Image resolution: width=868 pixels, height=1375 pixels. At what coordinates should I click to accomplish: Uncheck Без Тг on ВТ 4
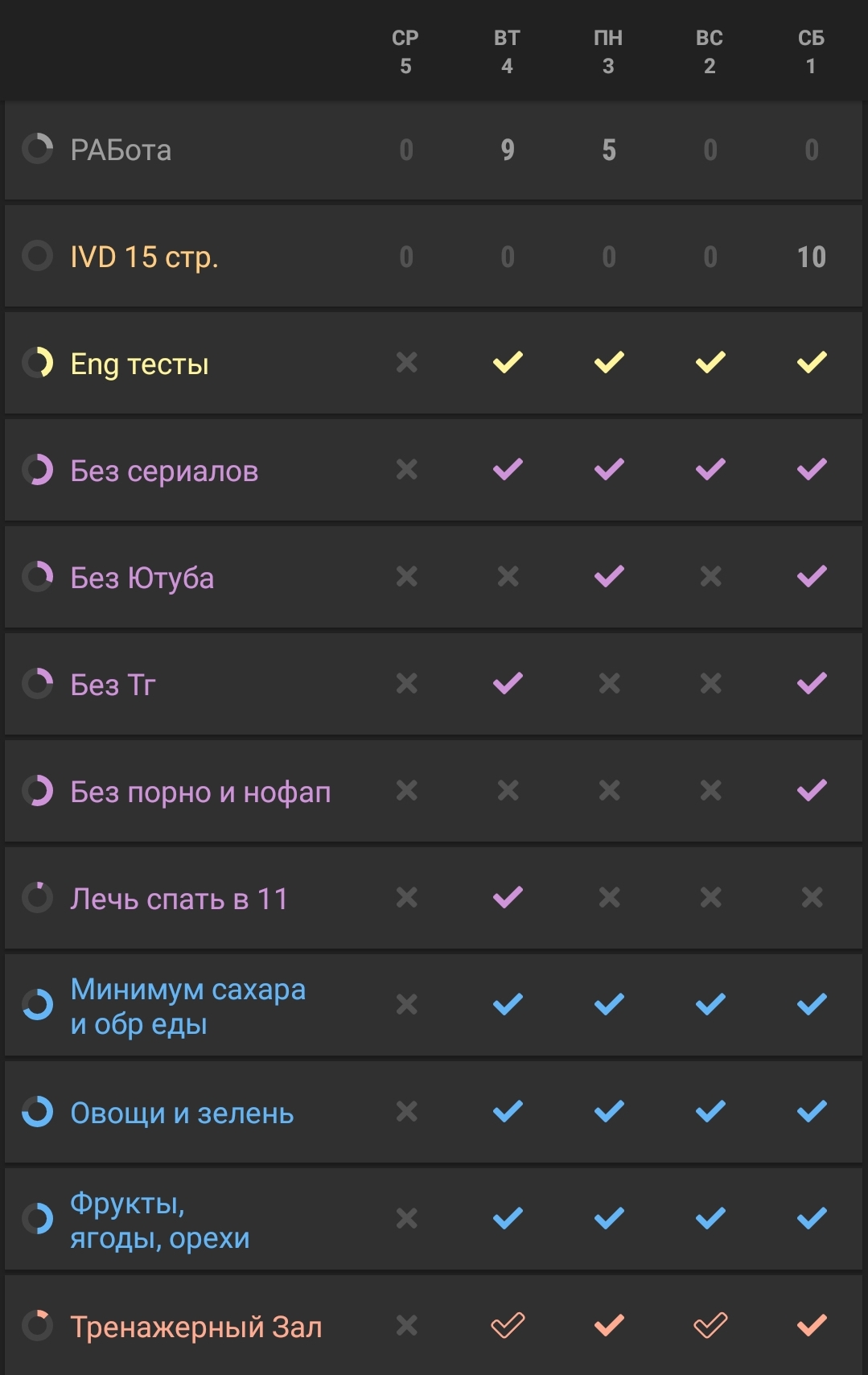tap(508, 683)
